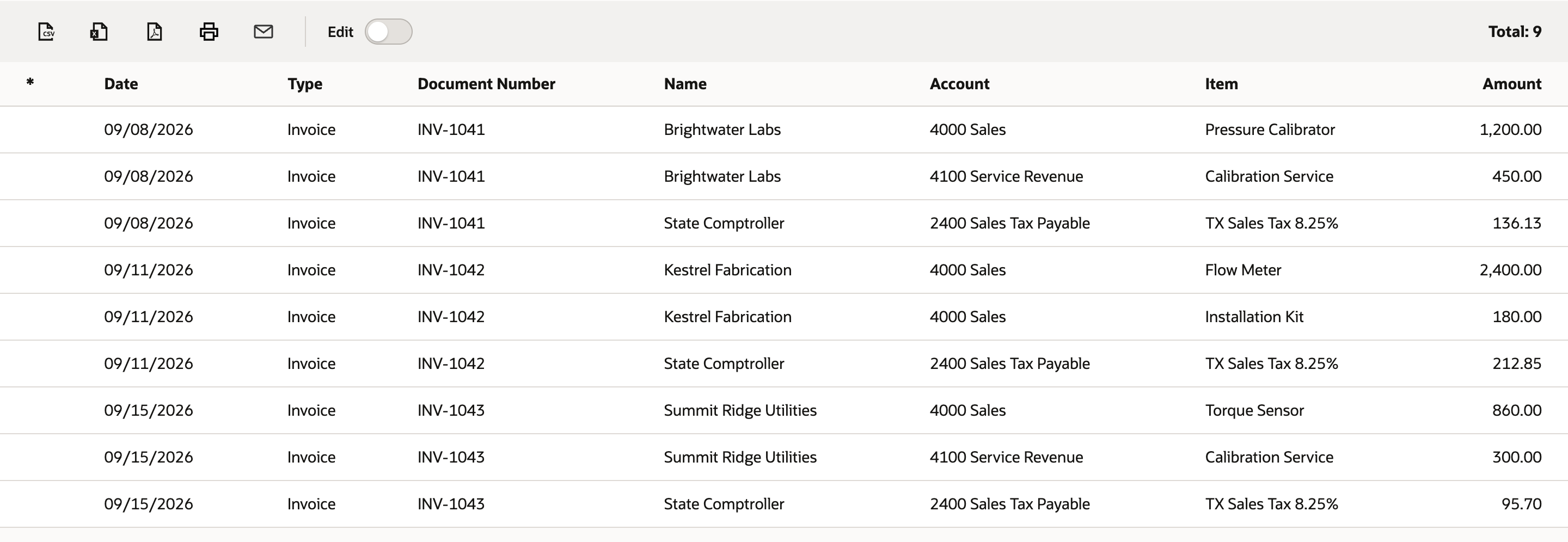Click the asterisk column header
Screen dimensions: 1568x542
coord(30,82)
